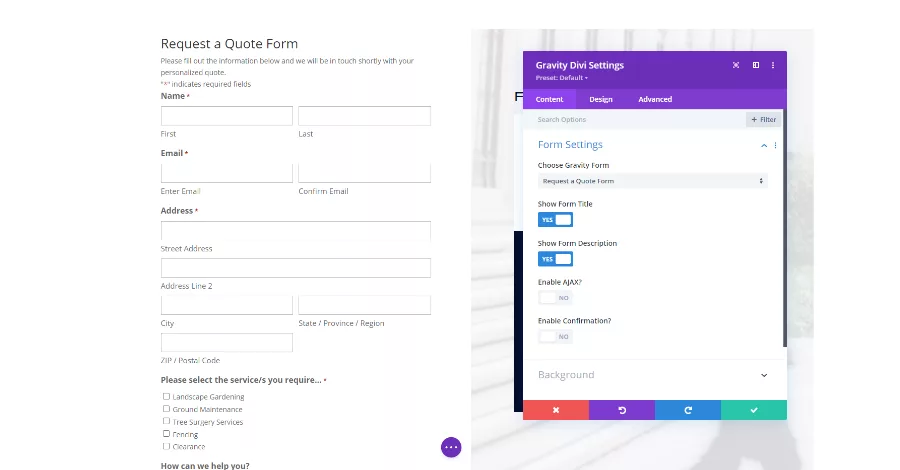Click Confirm Email input field
The width and height of the screenshot is (900, 470).
pos(364,173)
